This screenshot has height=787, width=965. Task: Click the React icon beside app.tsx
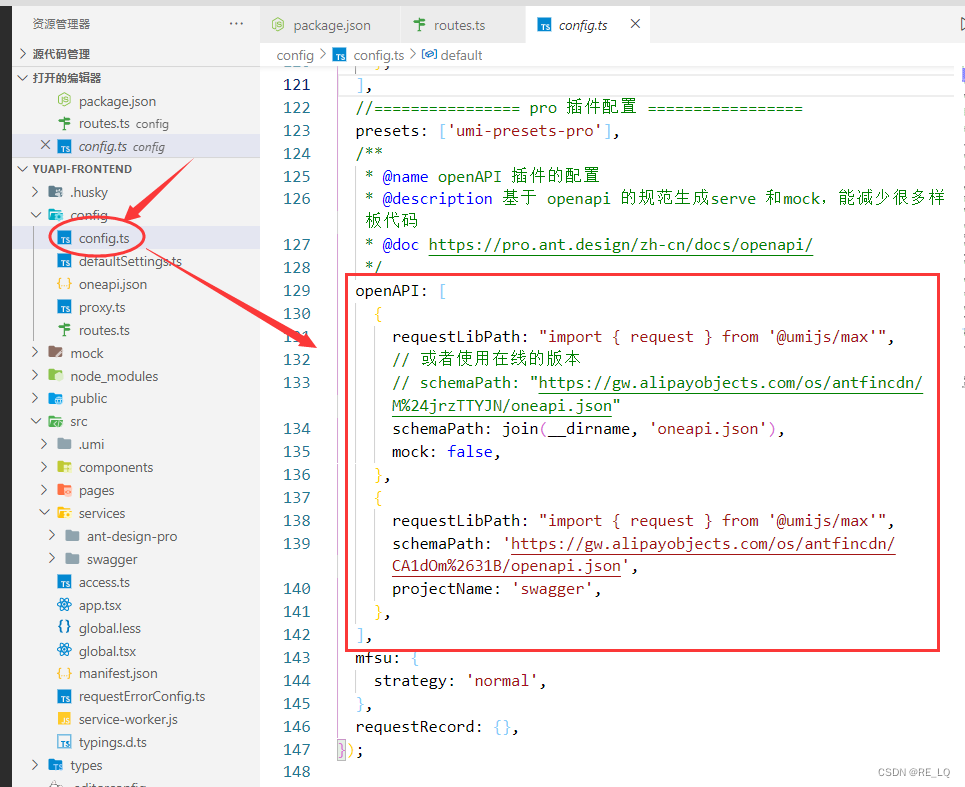click(64, 605)
